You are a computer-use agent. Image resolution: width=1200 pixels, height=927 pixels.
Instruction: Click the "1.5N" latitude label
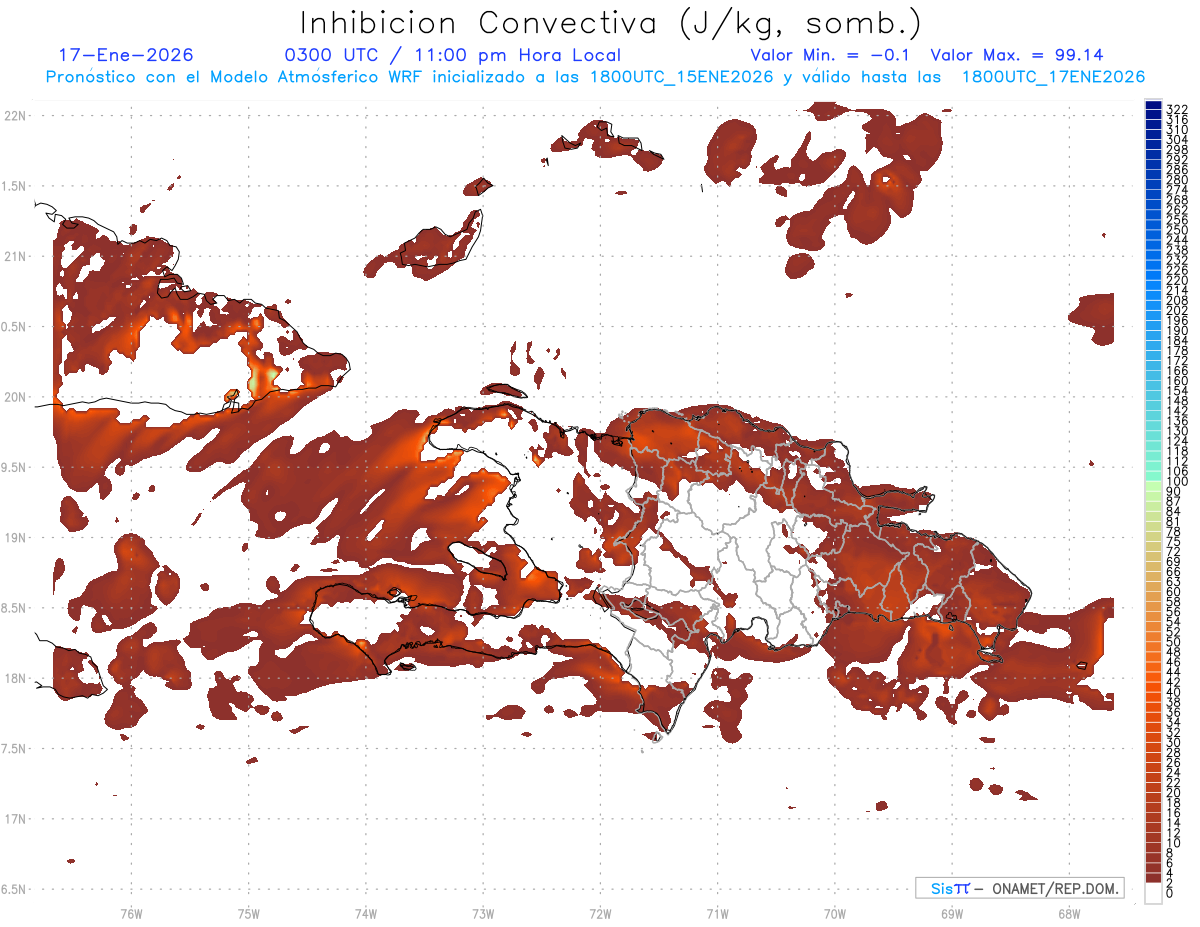tap(15, 186)
